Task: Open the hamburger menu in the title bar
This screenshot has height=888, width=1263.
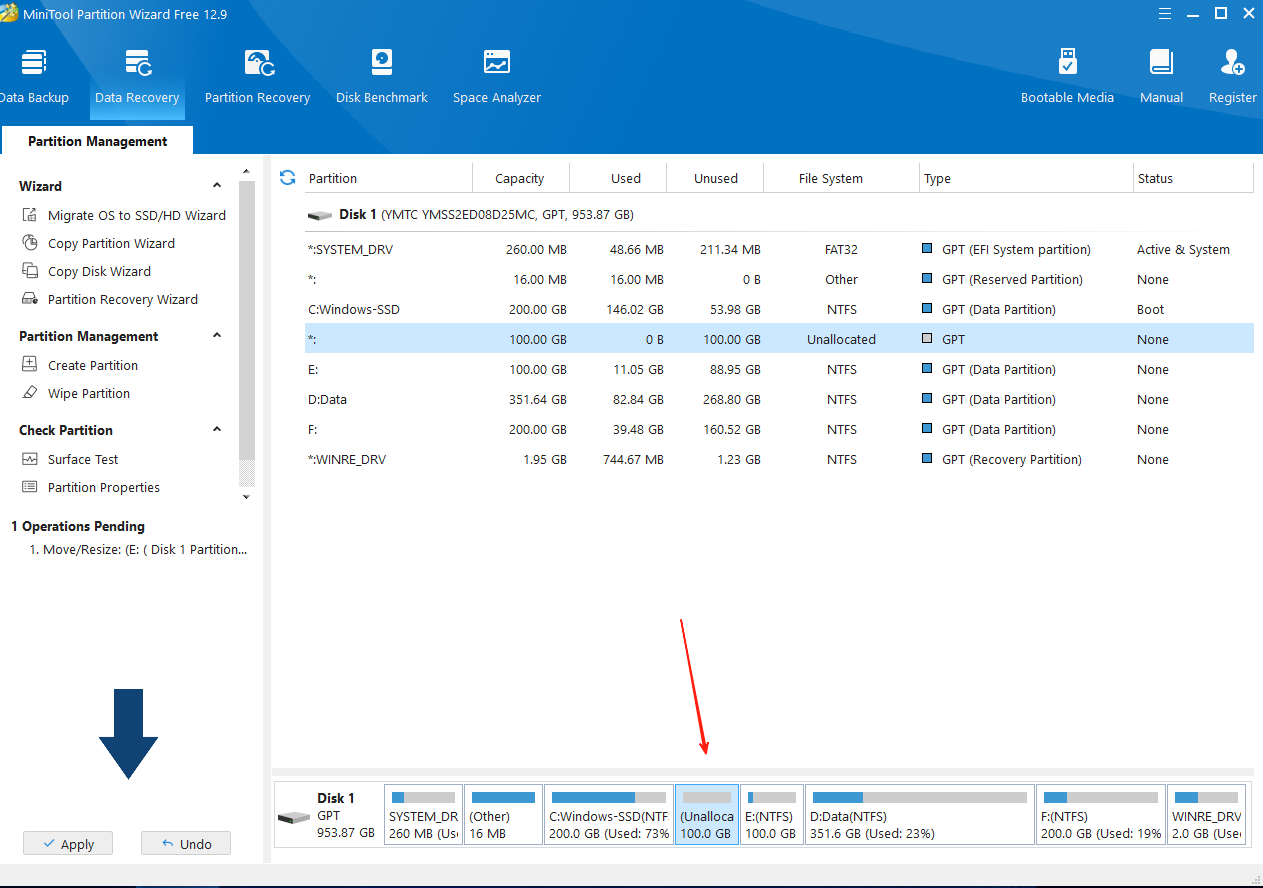Action: point(1165,13)
